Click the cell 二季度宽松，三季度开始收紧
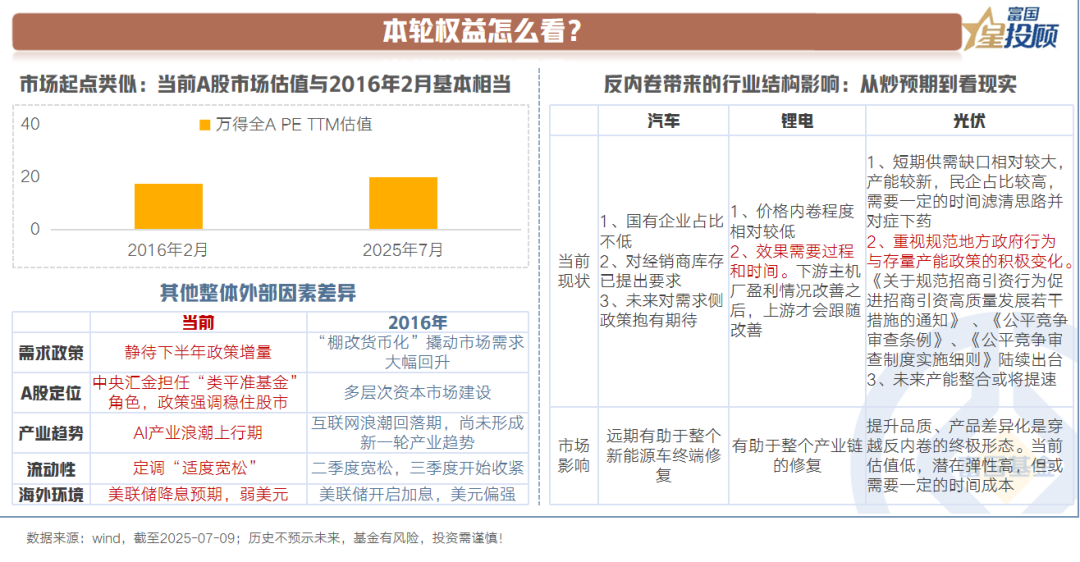The image size is (1080, 562). (417, 468)
